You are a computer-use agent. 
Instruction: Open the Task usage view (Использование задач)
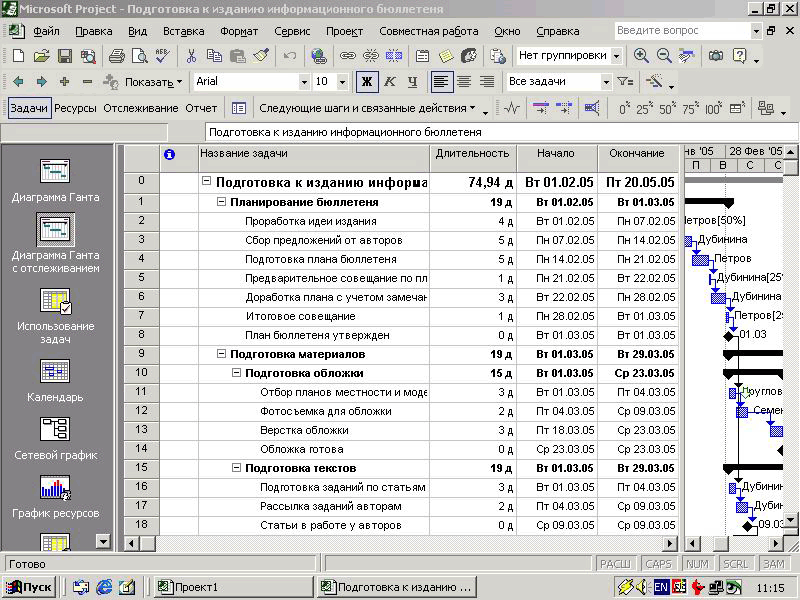(55, 316)
